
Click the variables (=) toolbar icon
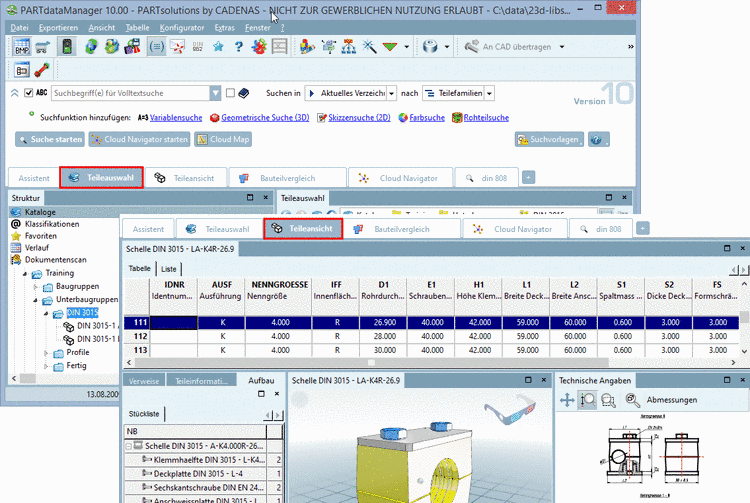coord(156,46)
